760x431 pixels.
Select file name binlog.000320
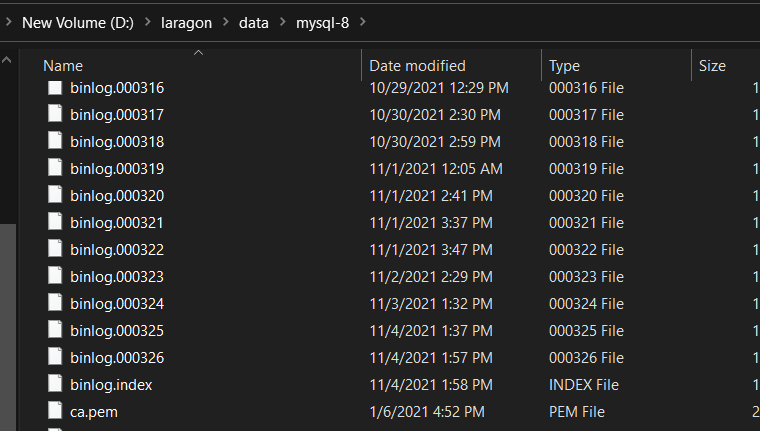coord(117,196)
